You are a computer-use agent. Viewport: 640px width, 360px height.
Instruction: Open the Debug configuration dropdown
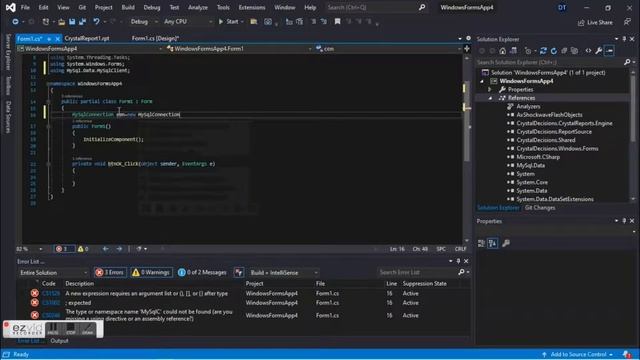(x=144, y=22)
